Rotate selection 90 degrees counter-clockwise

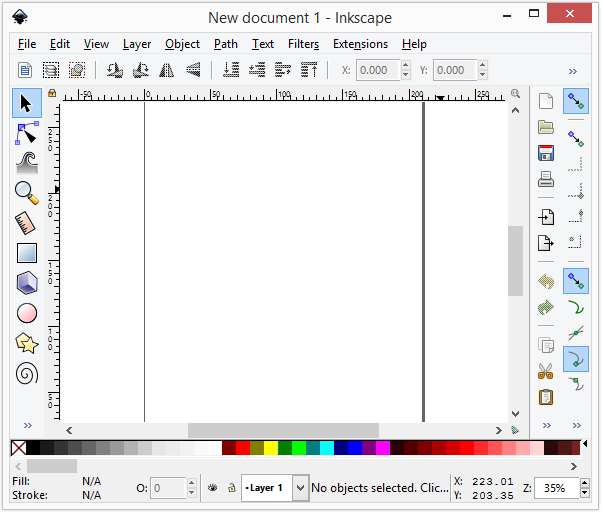[x=114, y=70]
